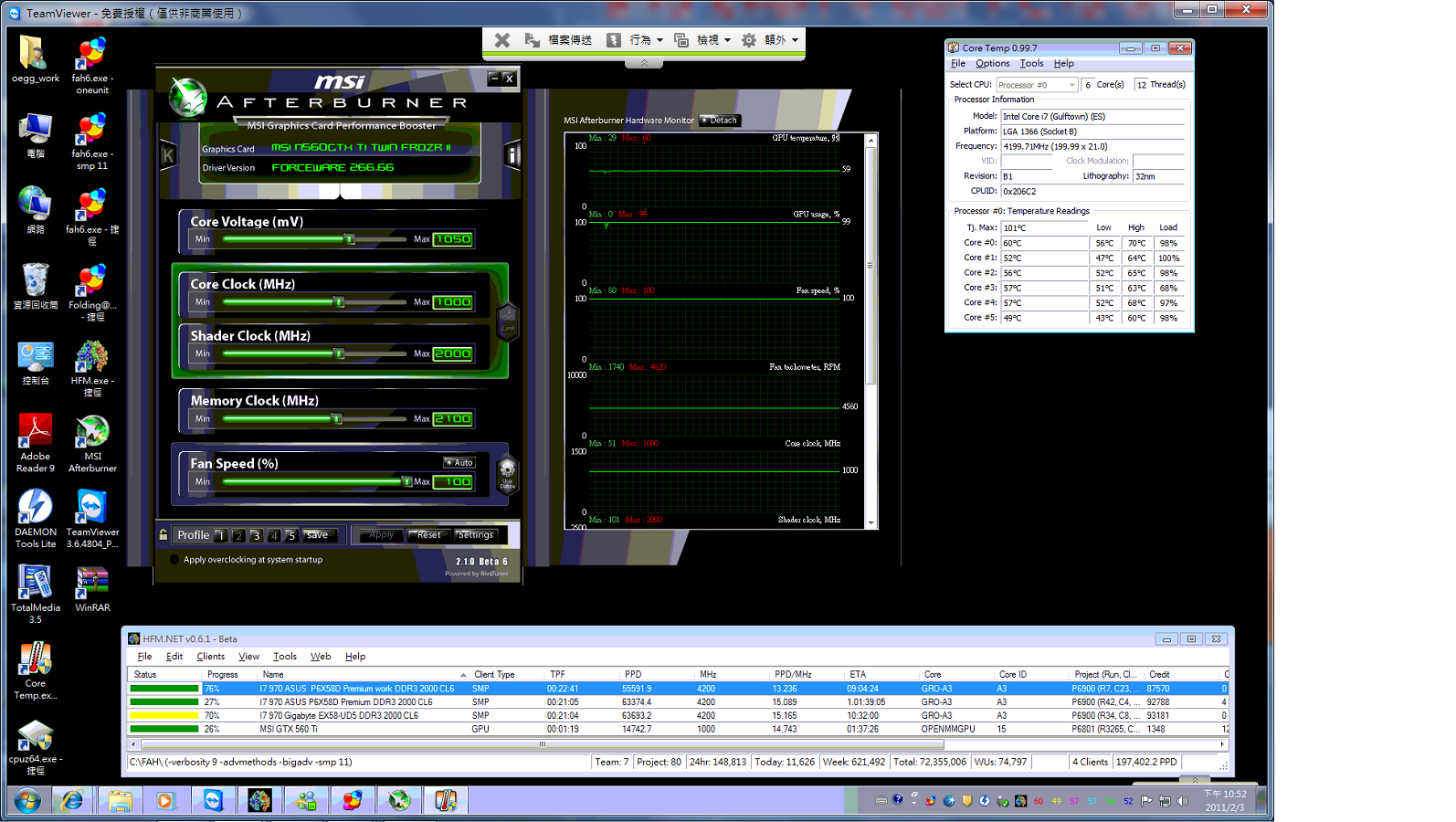Screen dimensions: 1456x822
Task: Click the TeamViewer taskbar icon
Action: pos(213,801)
